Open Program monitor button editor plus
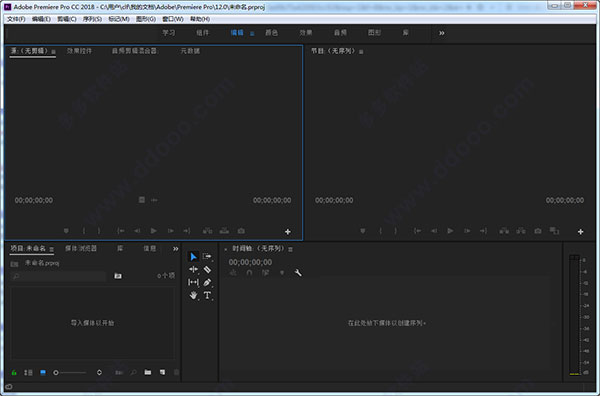 [580, 231]
